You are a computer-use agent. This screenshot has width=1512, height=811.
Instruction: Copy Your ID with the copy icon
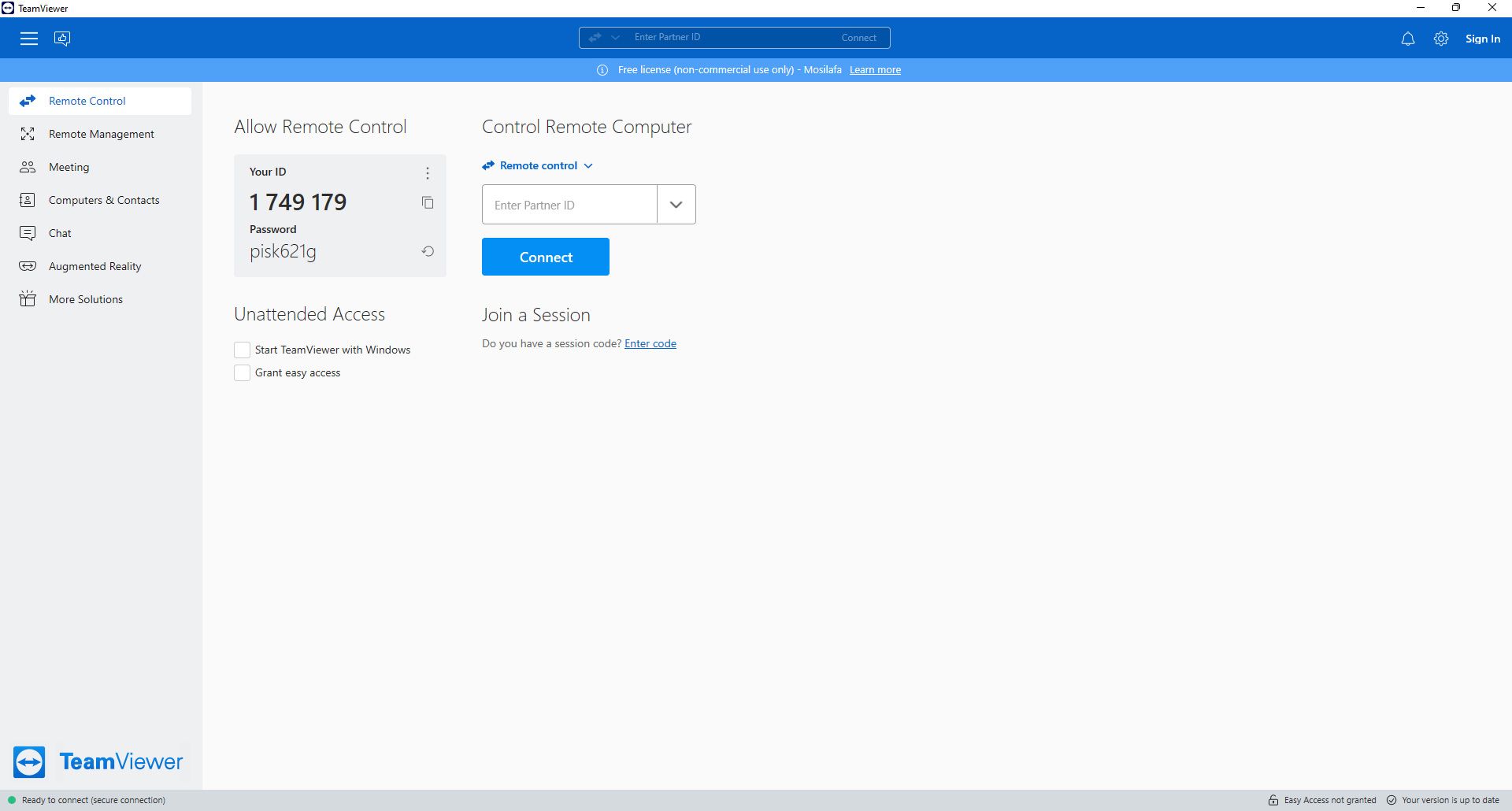point(428,202)
